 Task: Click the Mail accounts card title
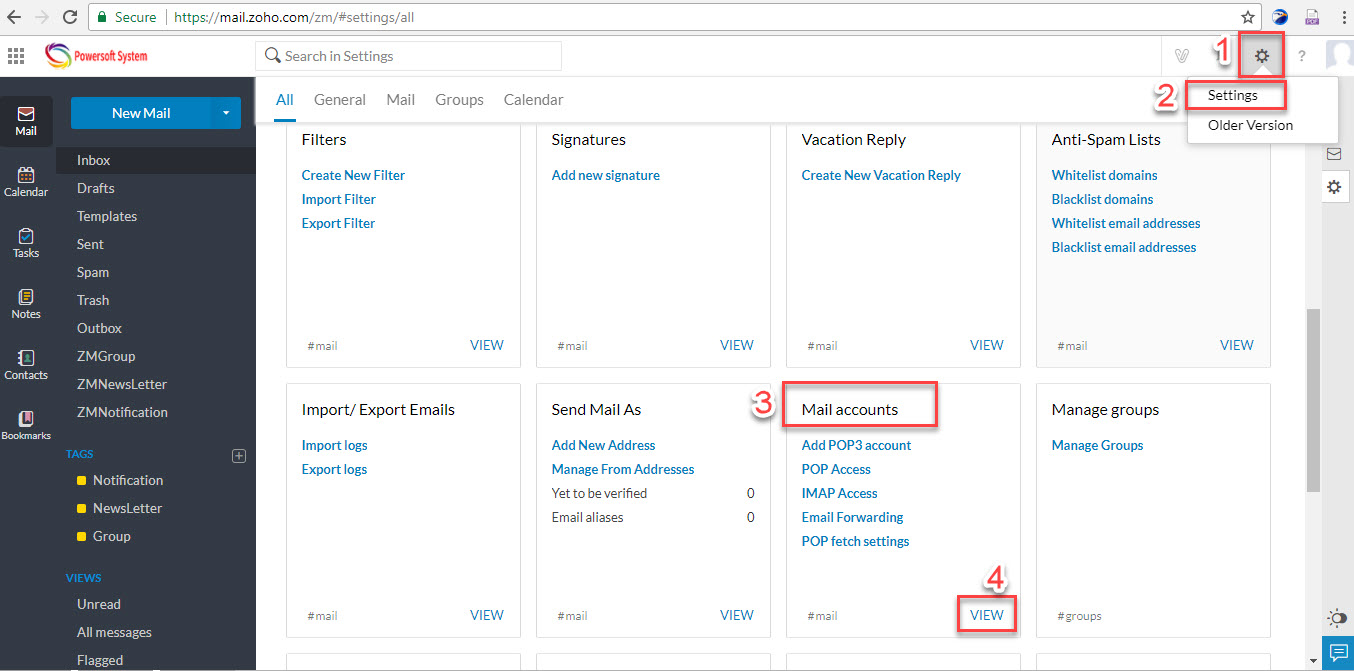click(850, 409)
